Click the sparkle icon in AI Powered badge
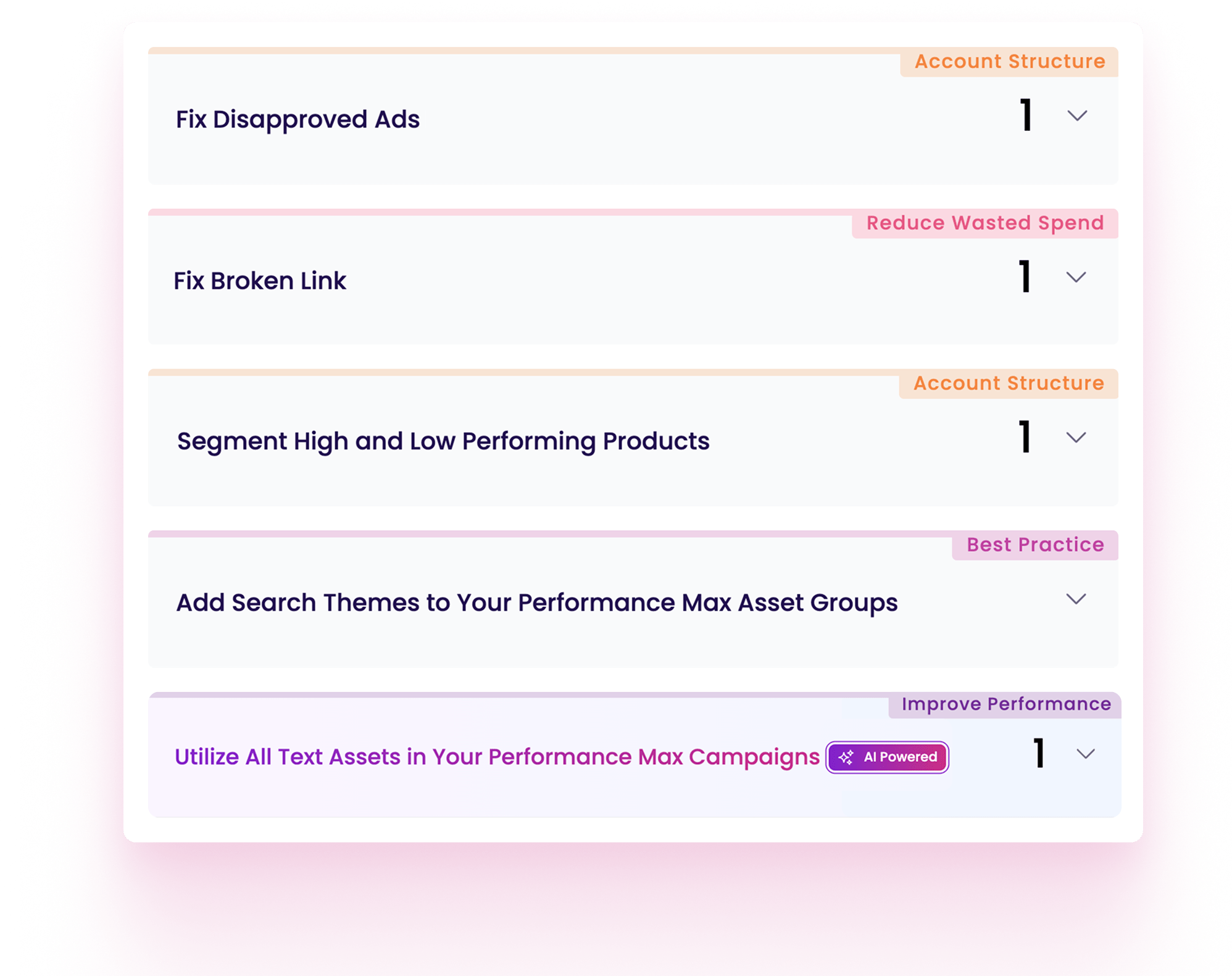1232x976 pixels. pos(846,757)
